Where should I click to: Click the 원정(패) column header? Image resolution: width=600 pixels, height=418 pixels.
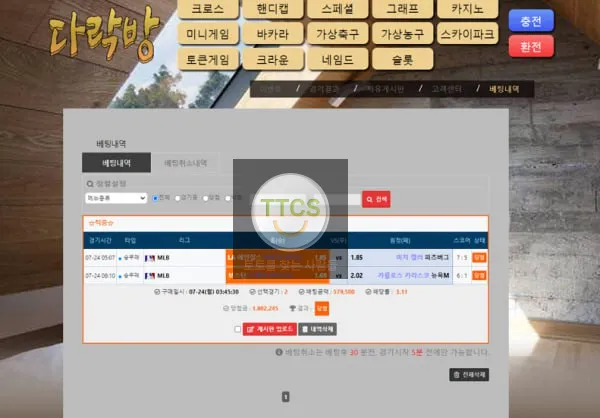(400, 240)
